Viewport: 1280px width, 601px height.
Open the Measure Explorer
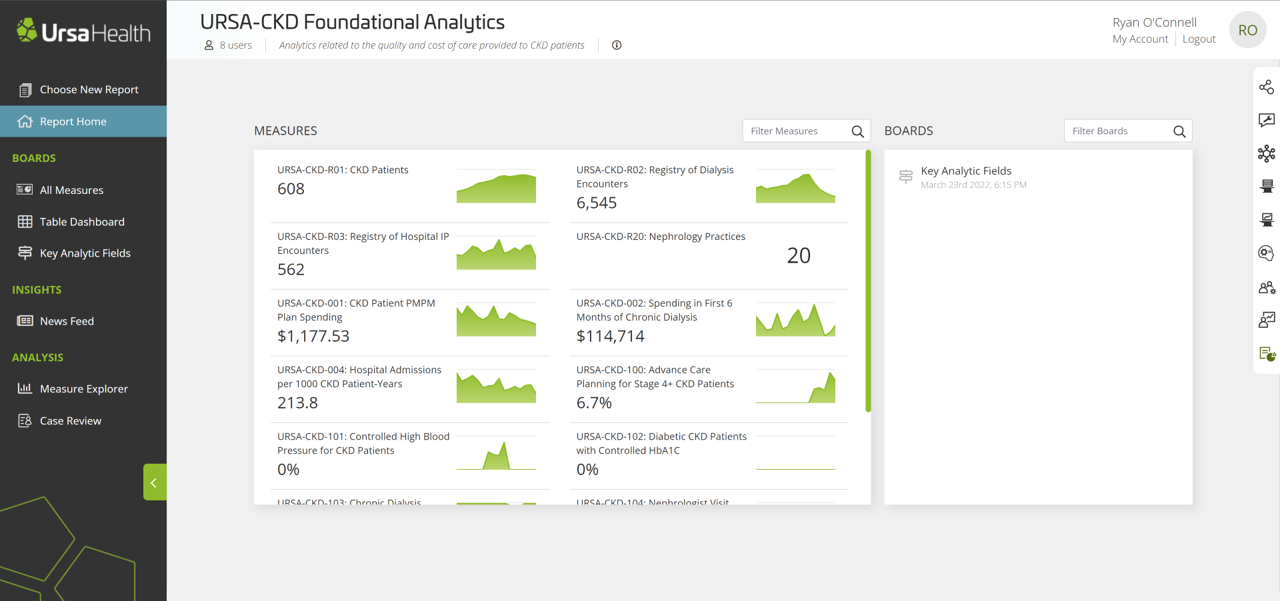click(83, 388)
